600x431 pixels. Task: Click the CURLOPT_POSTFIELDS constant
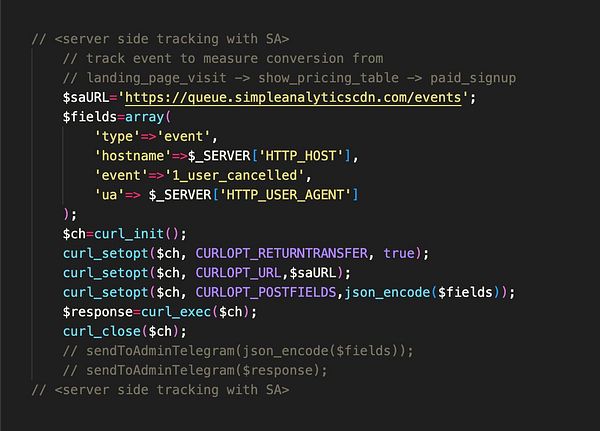266,292
